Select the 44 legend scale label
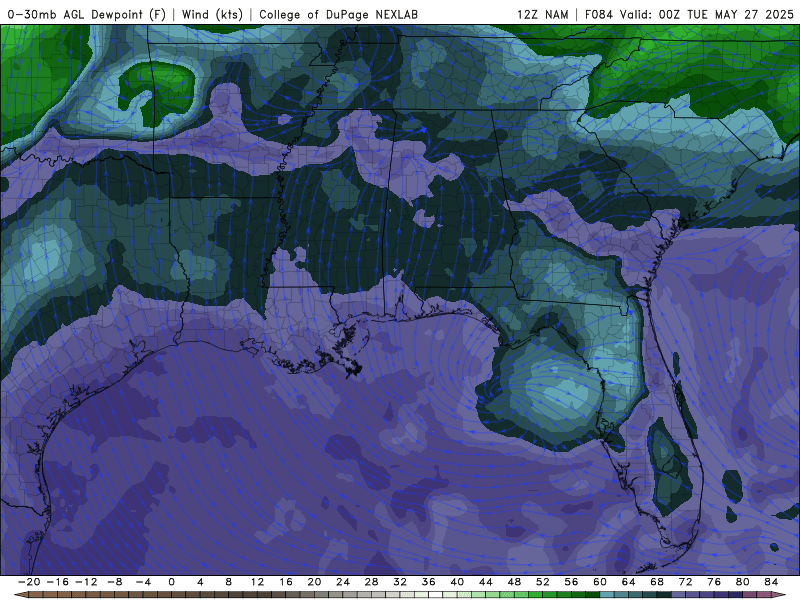The width and height of the screenshot is (800, 600). tap(486, 582)
